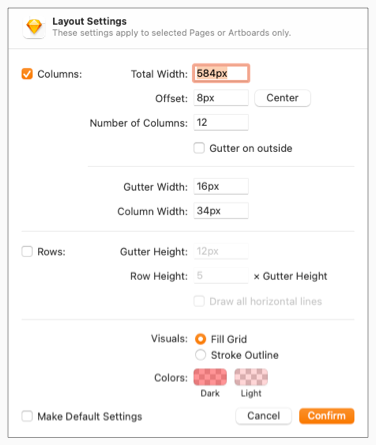376x445 pixels.
Task: Open the Dark color swatch
Action: click(x=210, y=377)
